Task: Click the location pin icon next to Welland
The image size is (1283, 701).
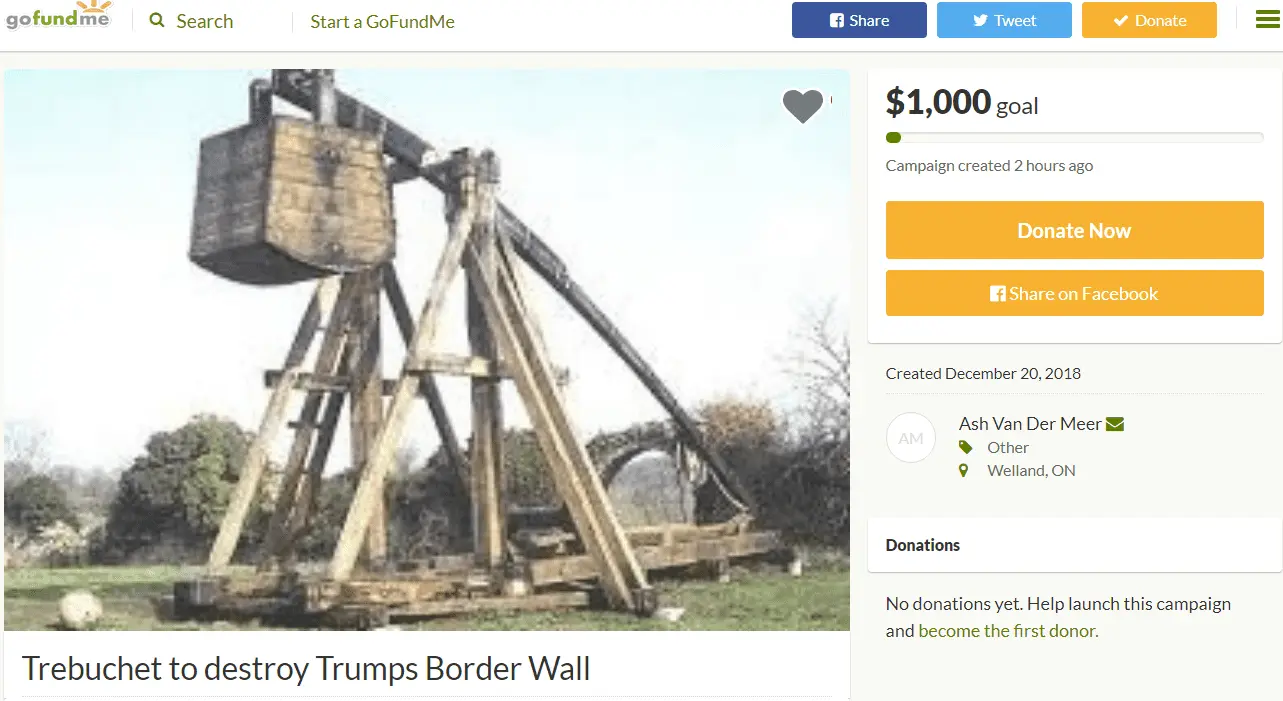Action: point(964,470)
